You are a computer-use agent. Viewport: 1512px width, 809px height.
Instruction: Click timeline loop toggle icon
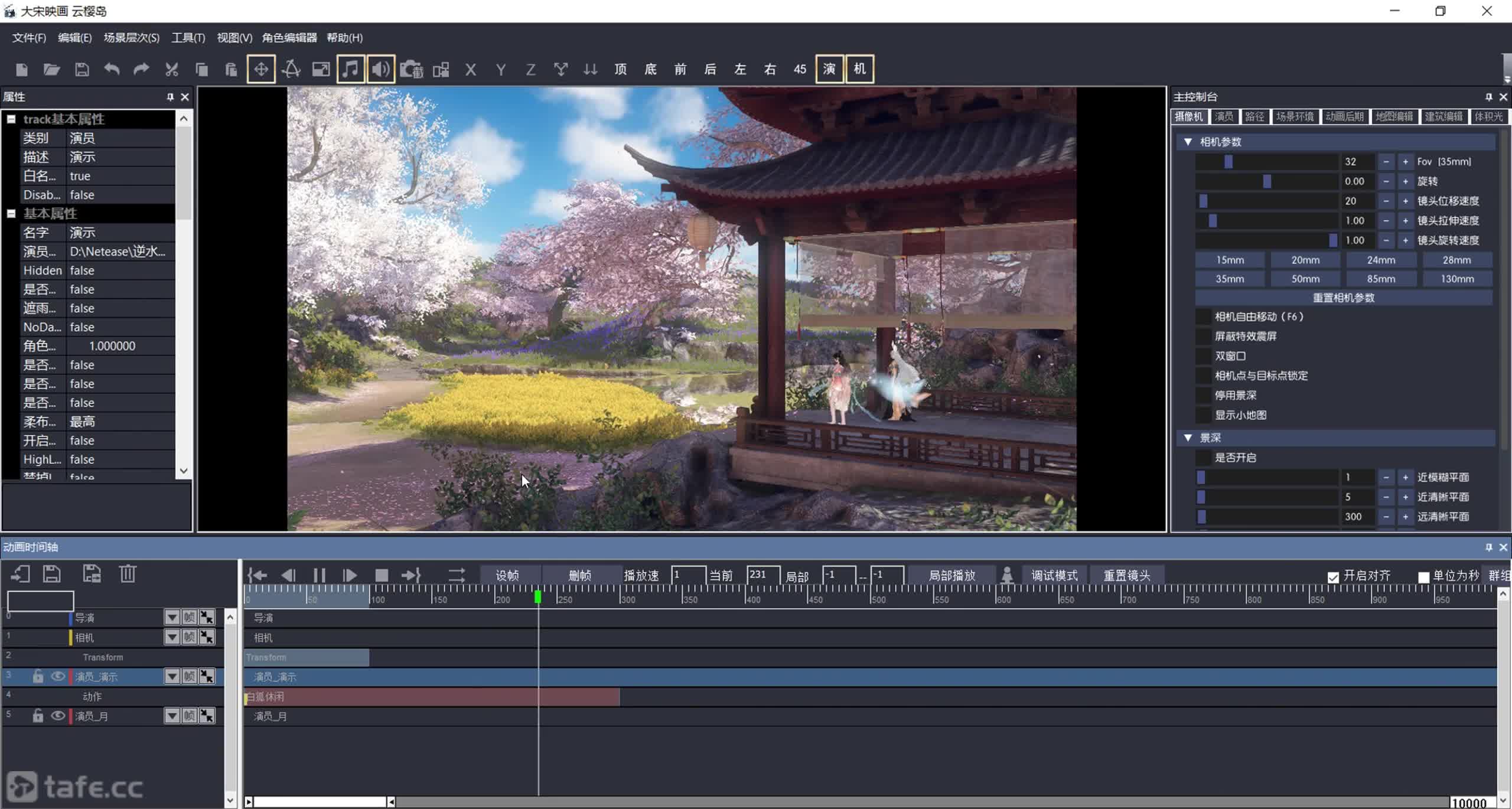[x=457, y=575]
